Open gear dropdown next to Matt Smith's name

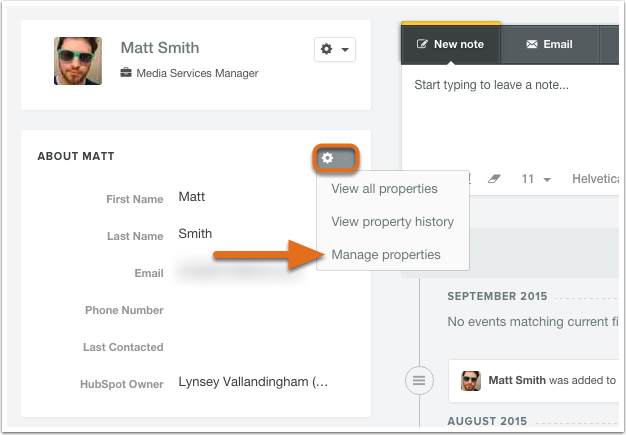[335, 49]
